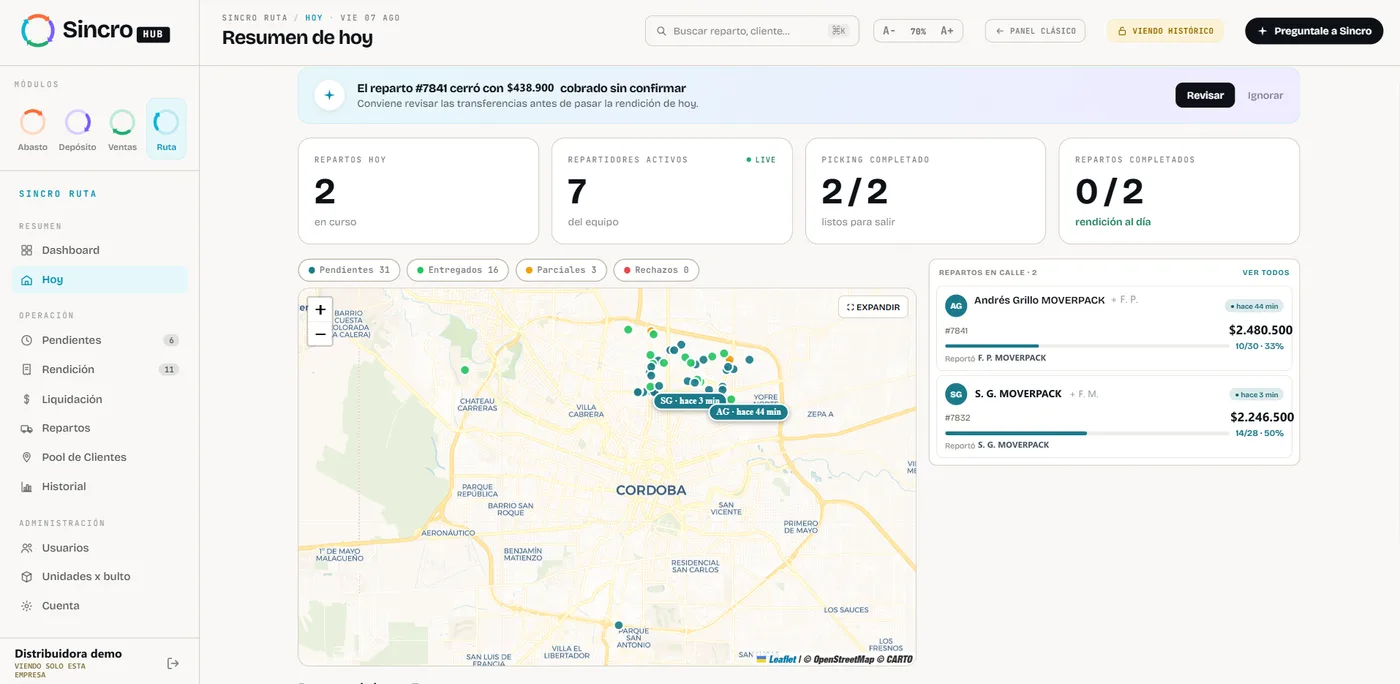The width and height of the screenshot is (1400, 684).
Task: Zoom out the map with minus button
Action: 320,334
